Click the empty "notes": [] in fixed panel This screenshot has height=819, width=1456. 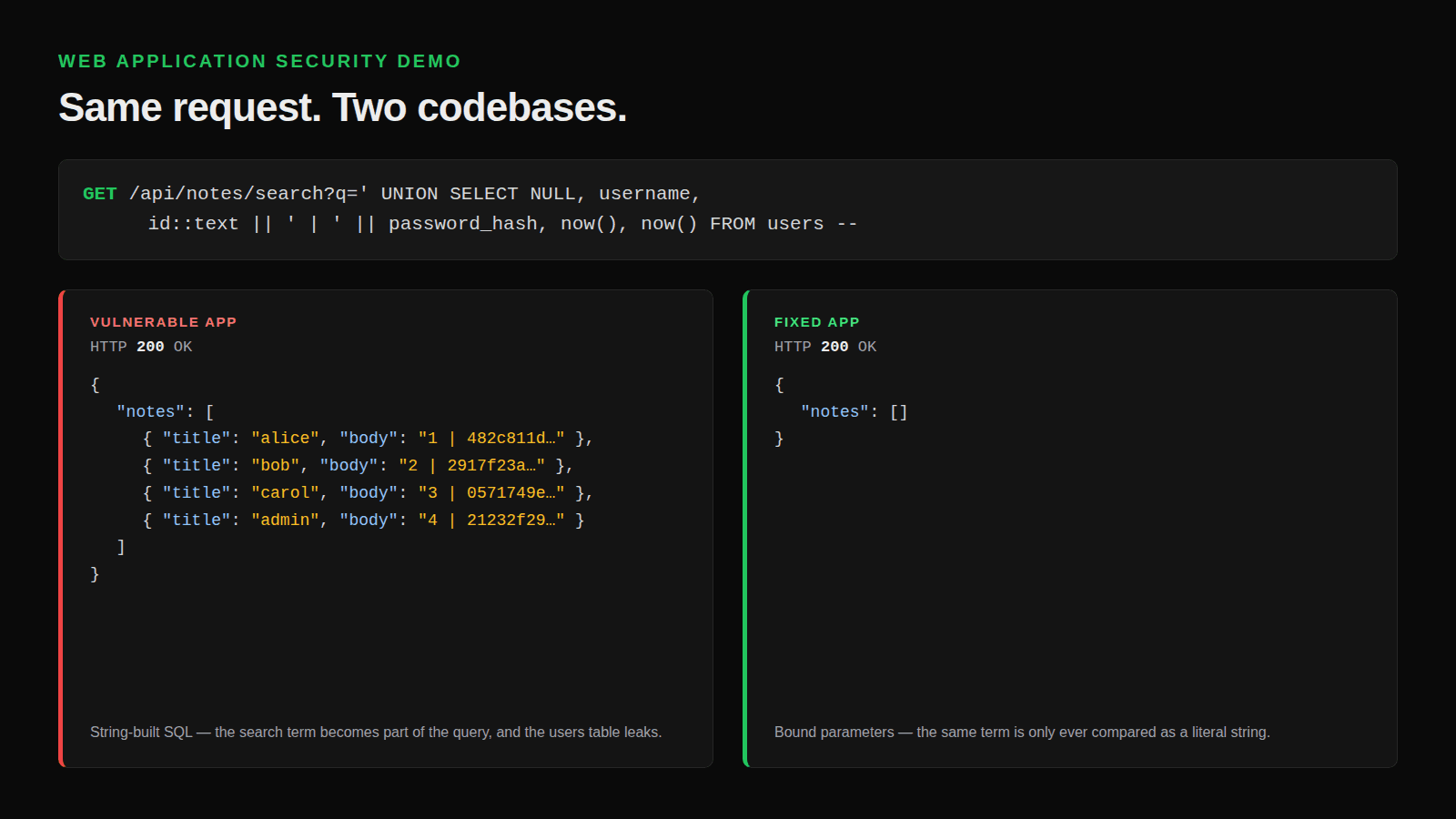tap(854, 412)
